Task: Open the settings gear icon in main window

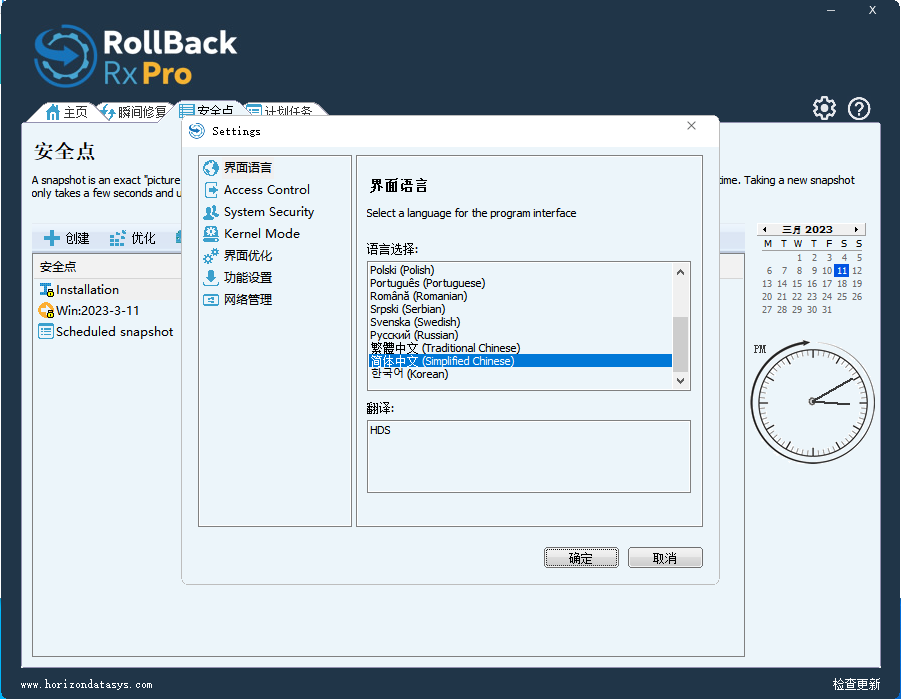Action: (x=824, y=108)
